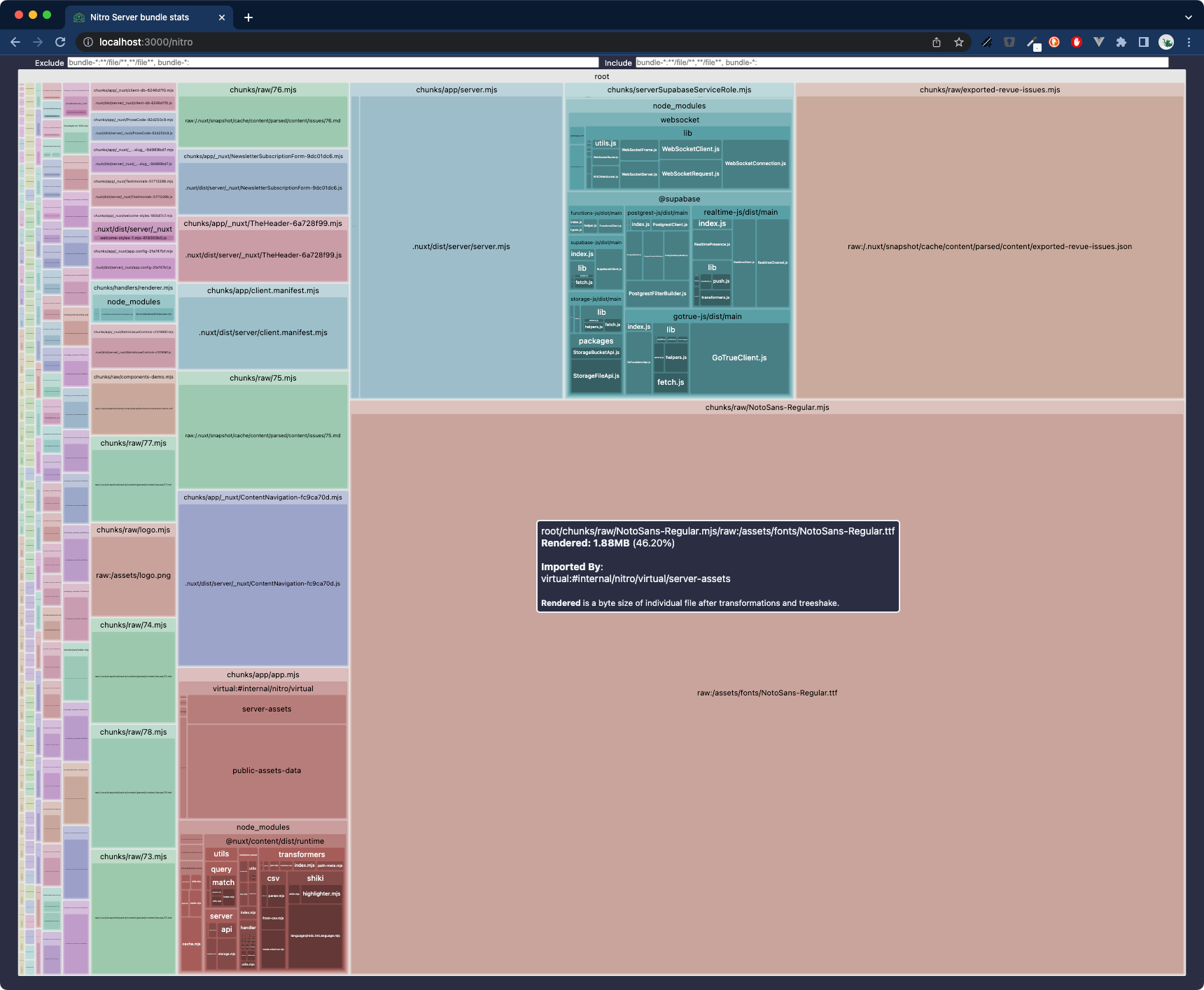The height and width of the screenshot is (990, 1204).
Task: Select the WebSocketConnection.js cell
Action: [x=755, y=164]
